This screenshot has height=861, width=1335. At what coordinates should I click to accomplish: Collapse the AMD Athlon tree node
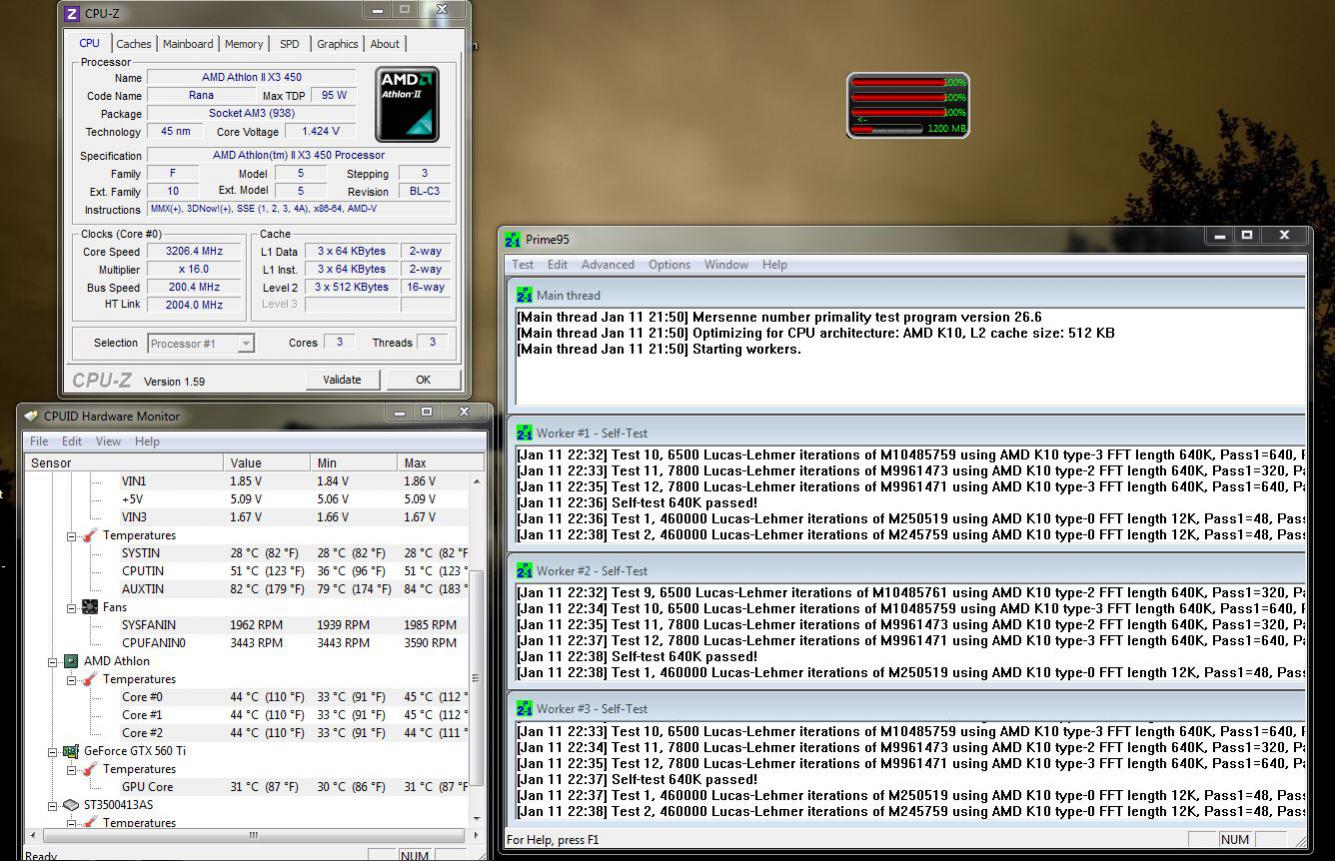(x=53, y=661)
